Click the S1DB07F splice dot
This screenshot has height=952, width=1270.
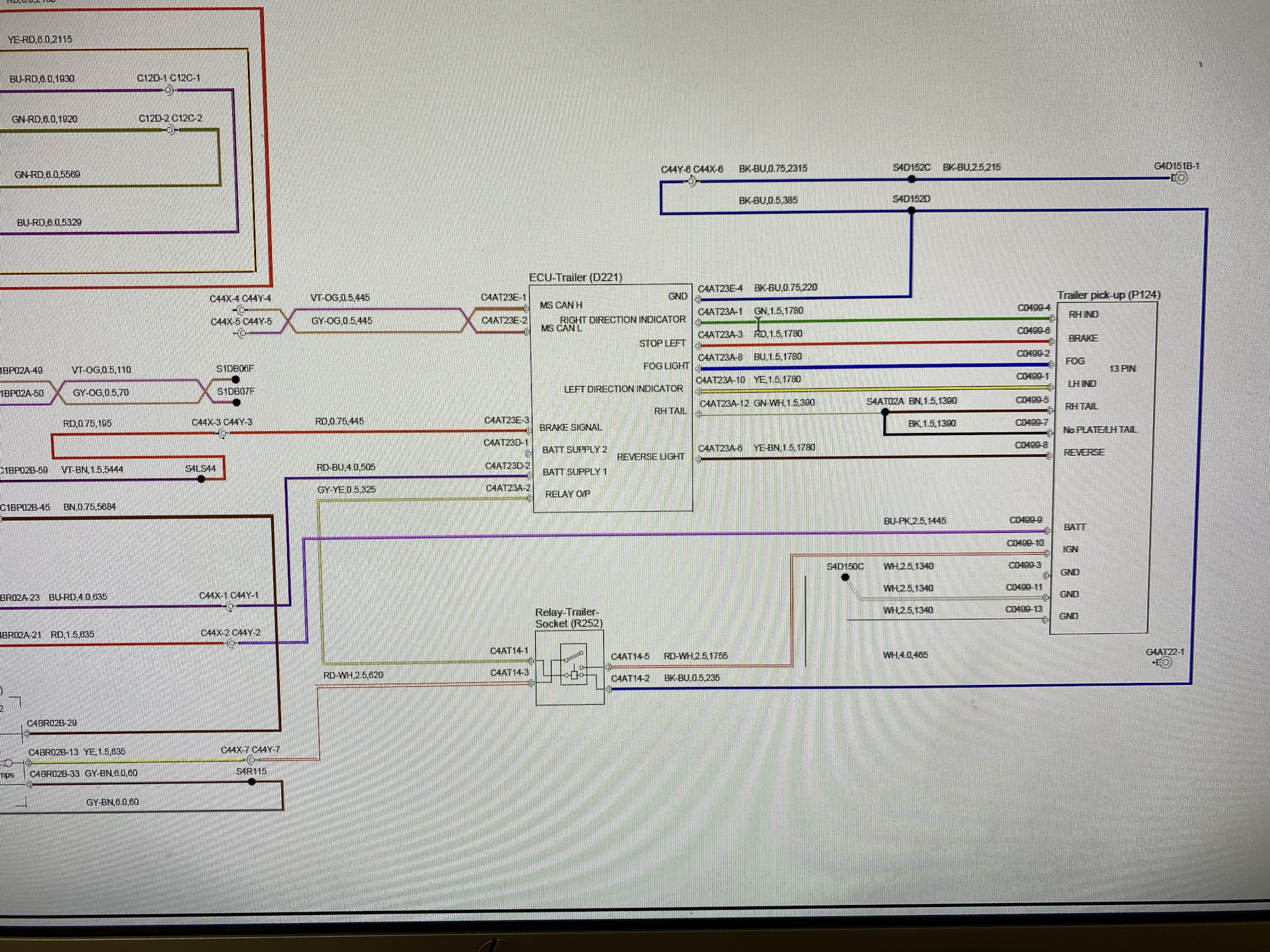236,402
